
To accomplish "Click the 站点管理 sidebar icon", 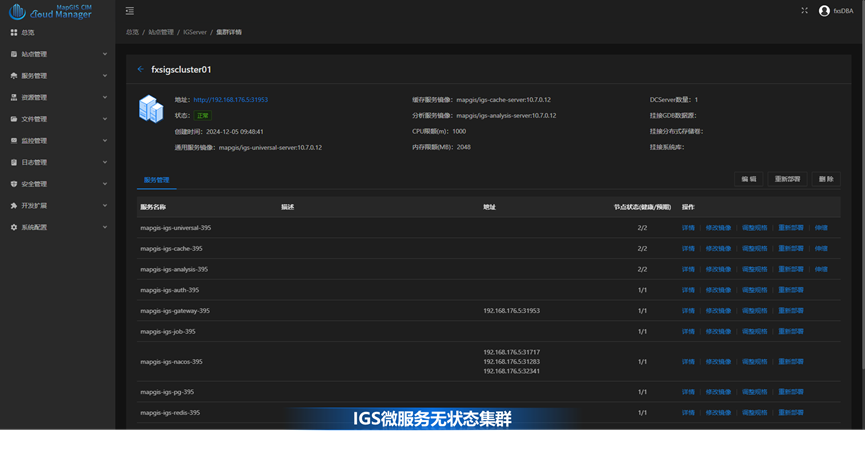I will coord(14,54).
